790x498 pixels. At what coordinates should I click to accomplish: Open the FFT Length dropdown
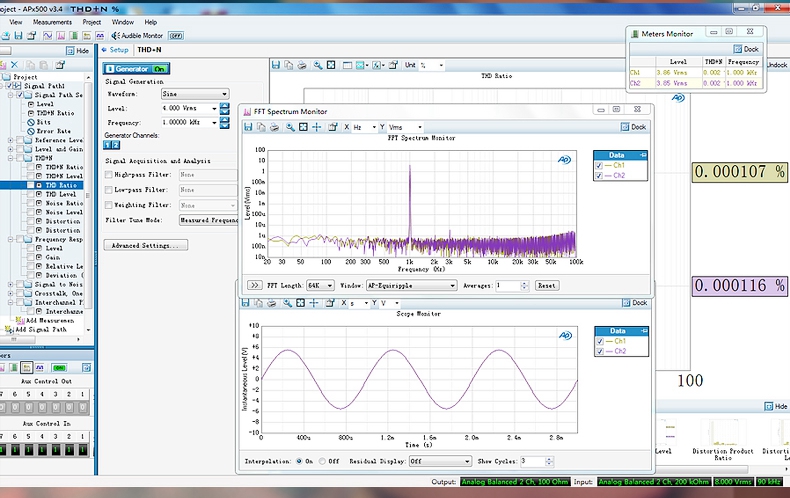320,285
